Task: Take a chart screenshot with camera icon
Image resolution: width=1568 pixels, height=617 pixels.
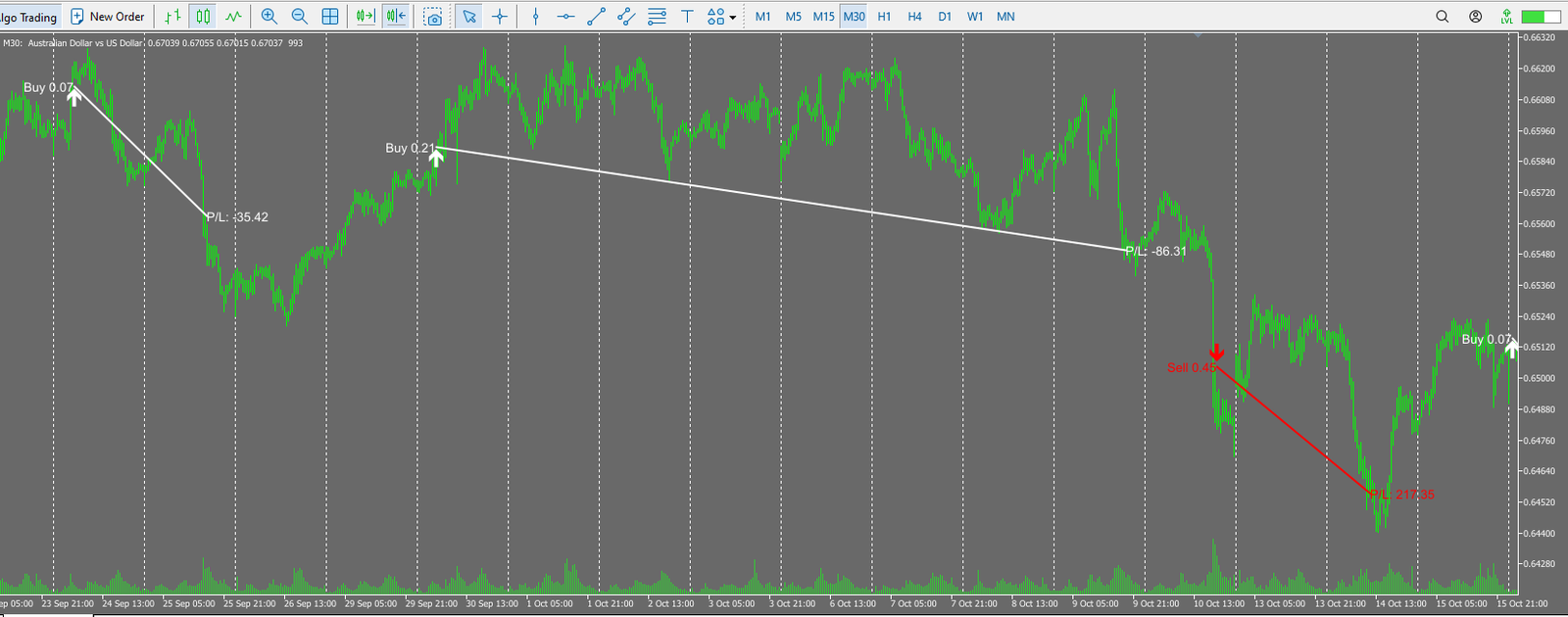Action: coord(433,17)
